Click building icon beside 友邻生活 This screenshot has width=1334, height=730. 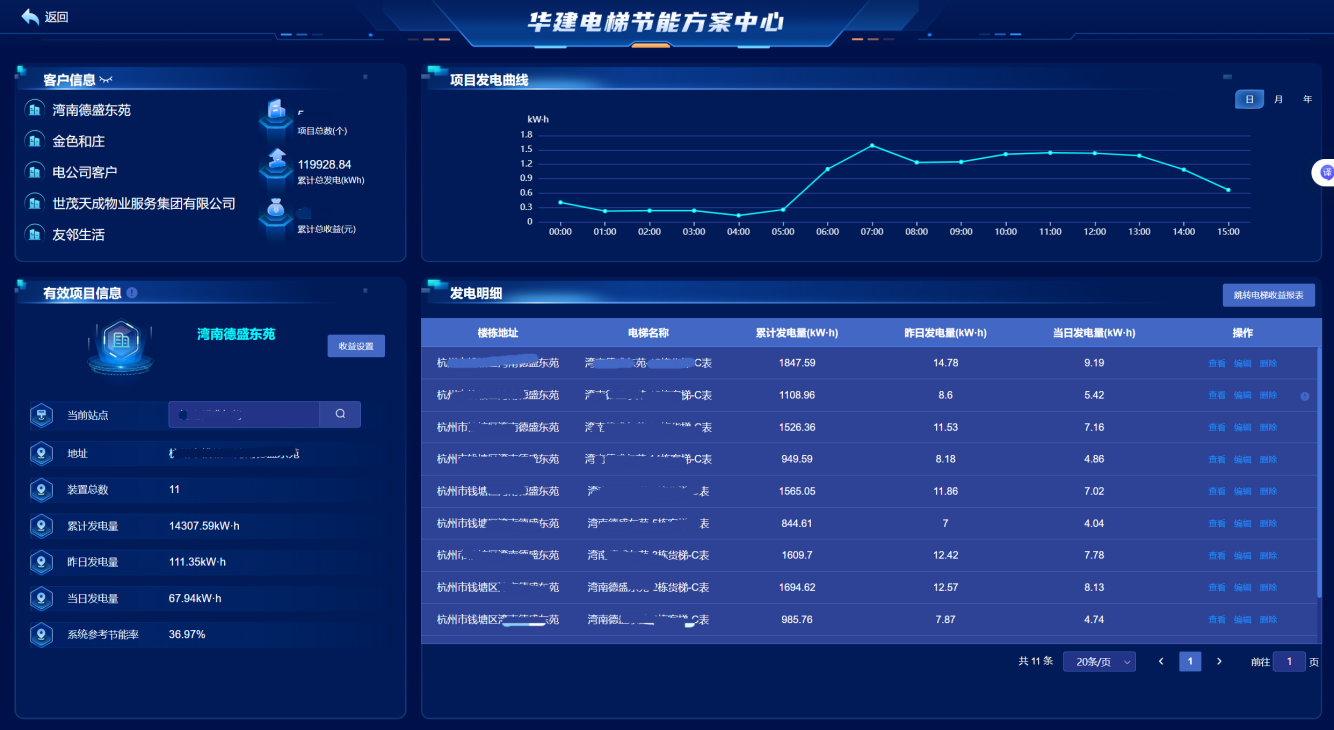[34, 234]
